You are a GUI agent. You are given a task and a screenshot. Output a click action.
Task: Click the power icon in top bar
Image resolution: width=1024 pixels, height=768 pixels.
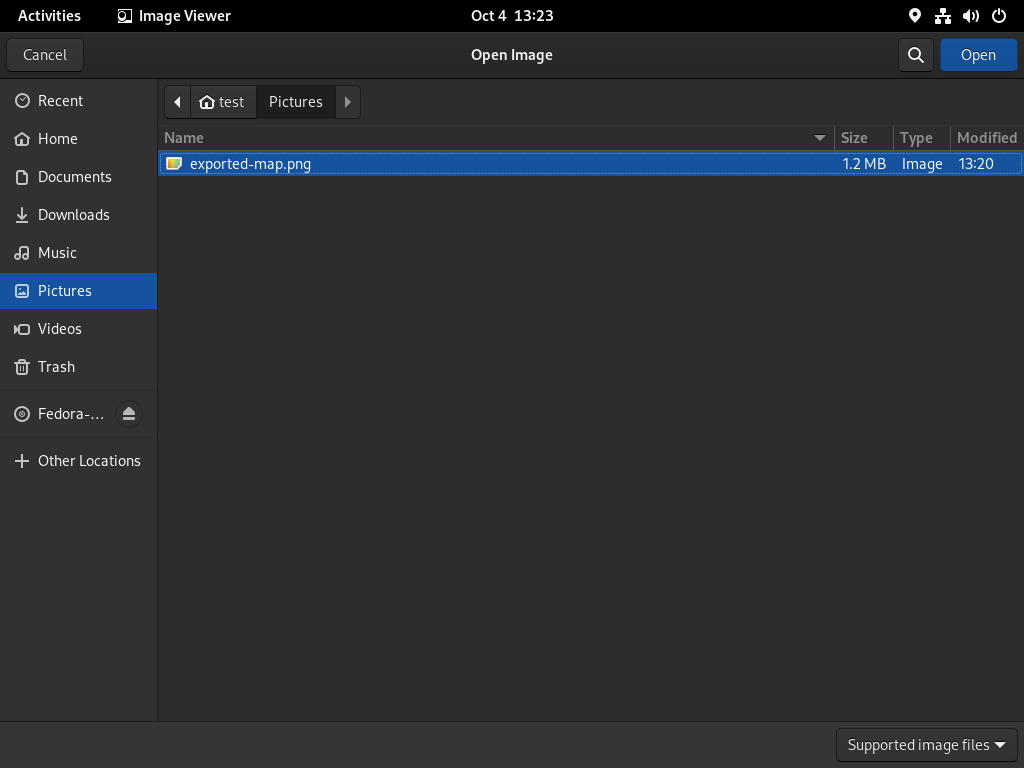[999, 16]
